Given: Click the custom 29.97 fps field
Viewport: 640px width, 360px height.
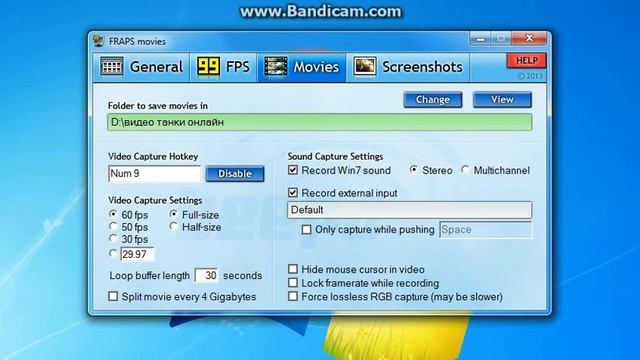Looking at the screenshot, I should 137,254.
